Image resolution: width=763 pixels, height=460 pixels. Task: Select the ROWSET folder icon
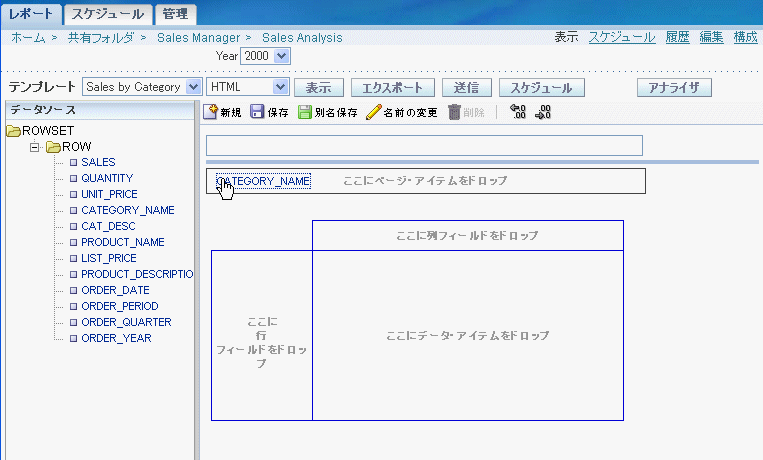coord(14,131)
